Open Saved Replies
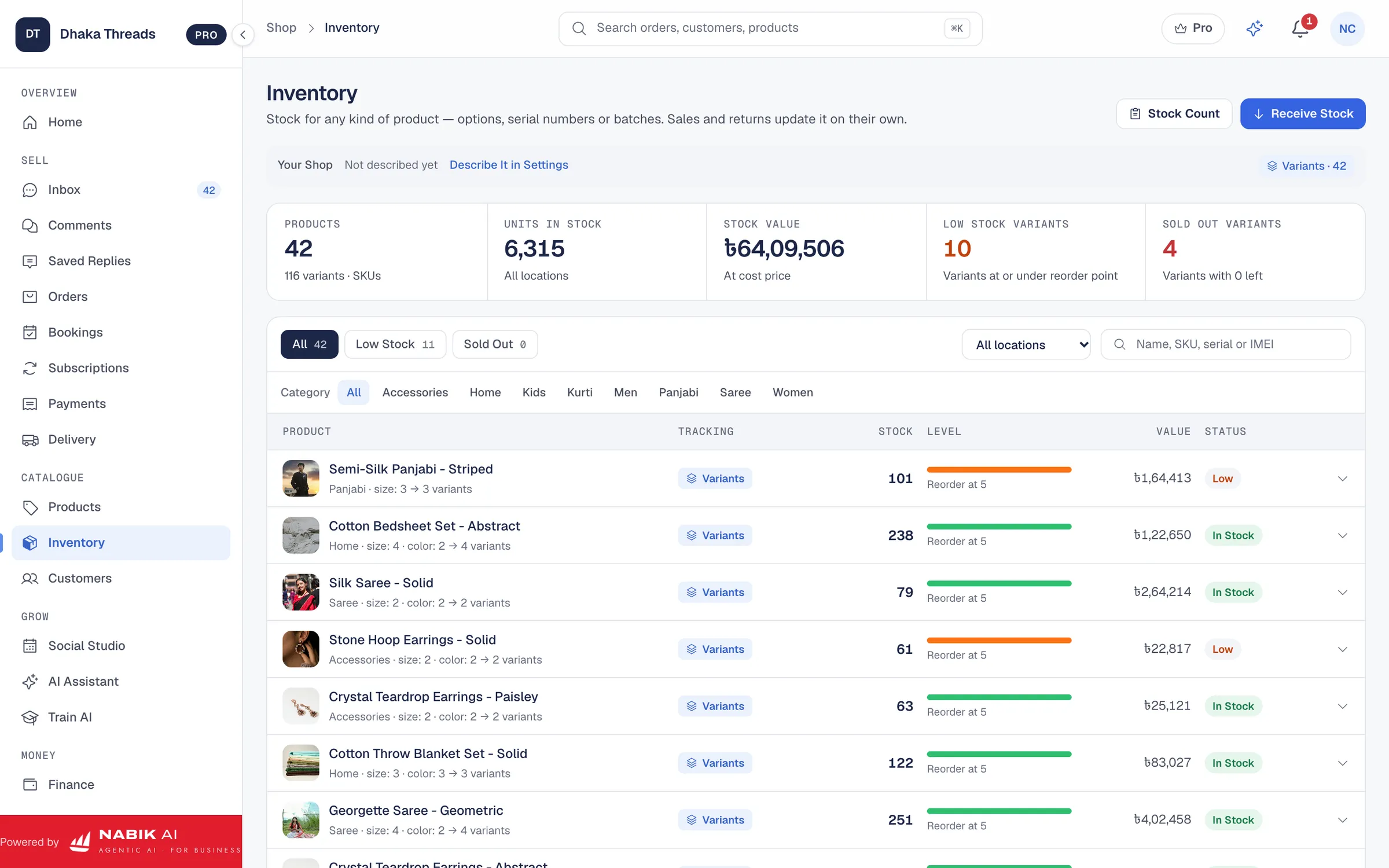Viewport: 1389px width, 868px height. (121, 261)
